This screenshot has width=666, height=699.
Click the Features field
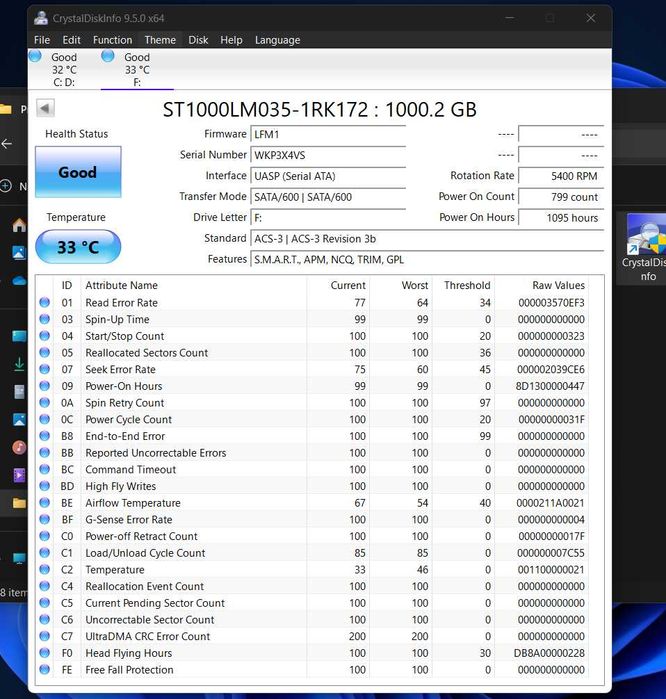pyautogui.click(x=427, y=259)
